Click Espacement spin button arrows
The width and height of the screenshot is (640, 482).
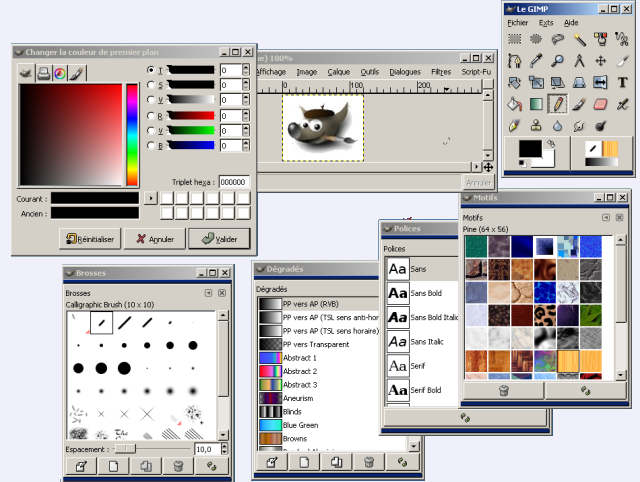[x=224, y=449]
